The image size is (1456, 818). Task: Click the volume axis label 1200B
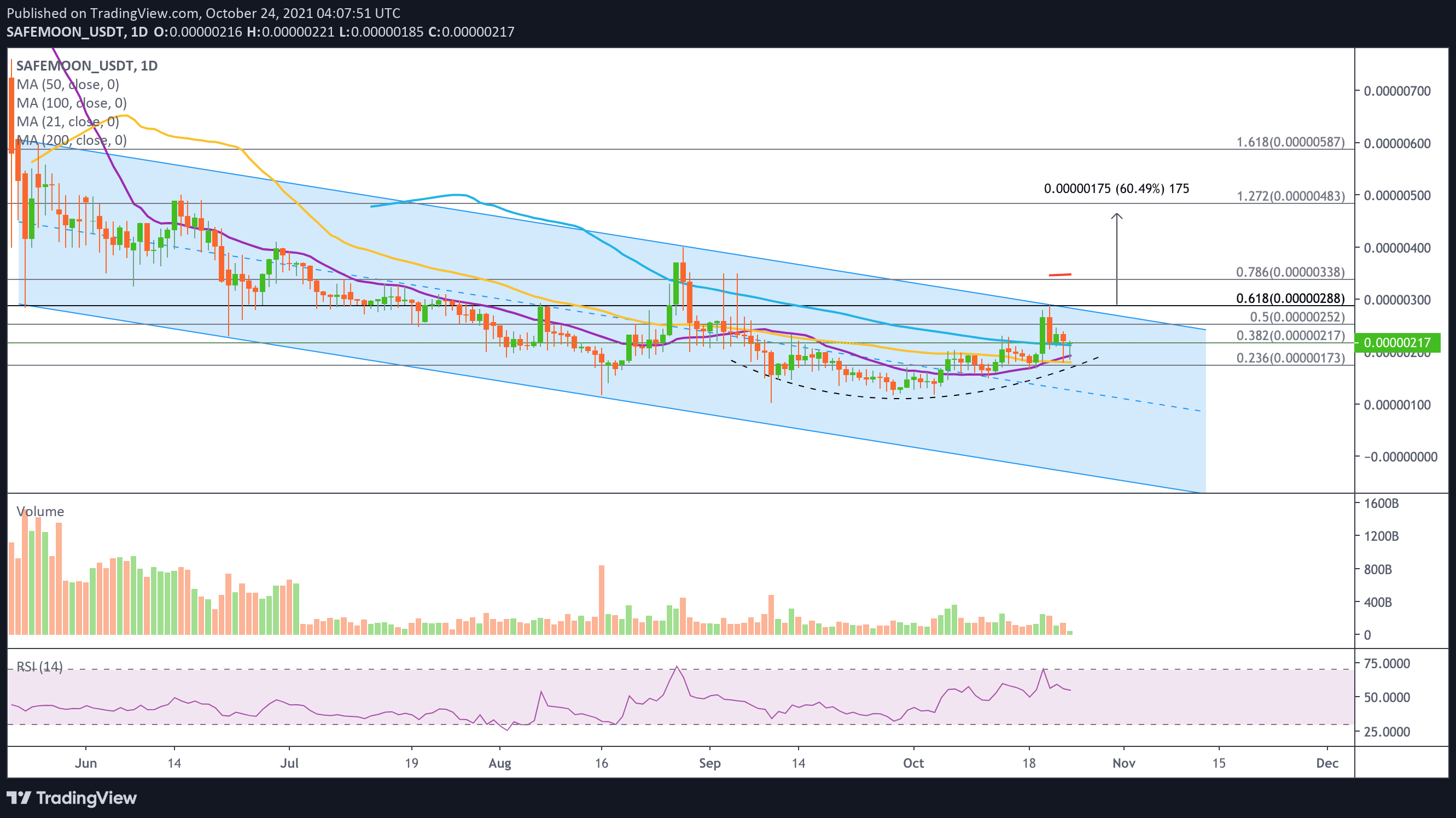point(1382,536)
